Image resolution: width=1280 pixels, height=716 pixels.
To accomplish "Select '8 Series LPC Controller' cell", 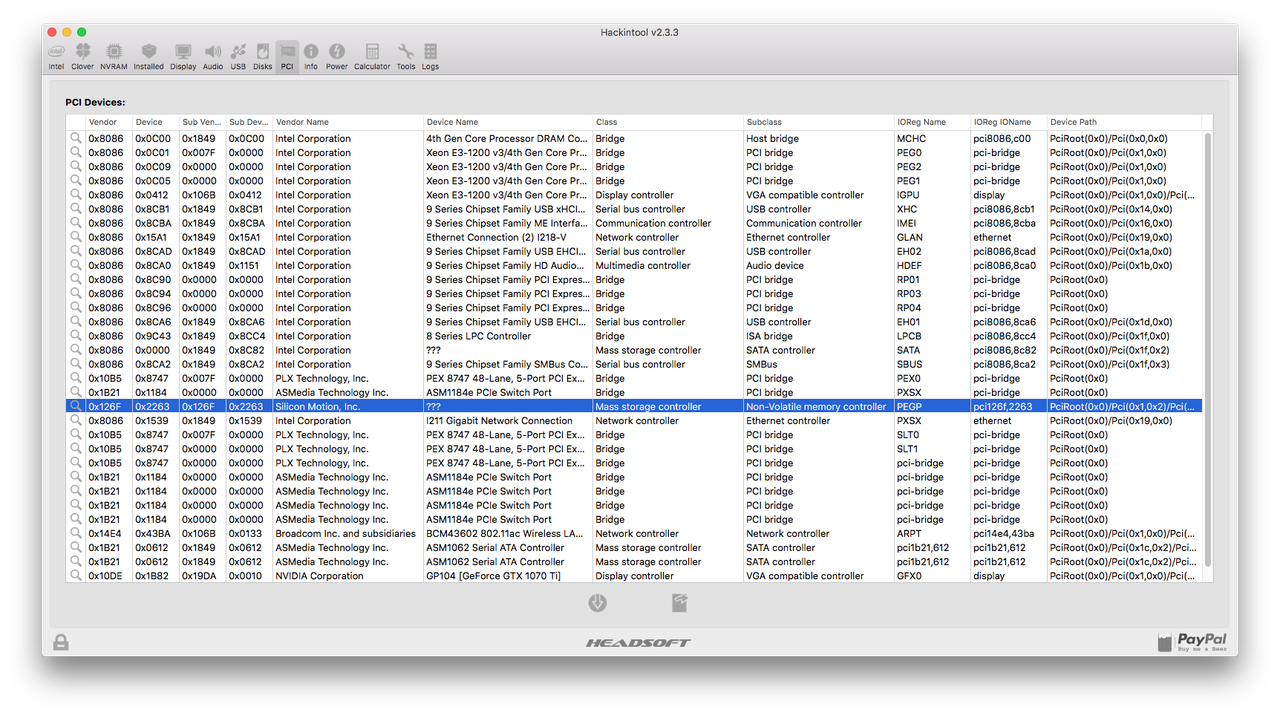I will click(479, 336).
